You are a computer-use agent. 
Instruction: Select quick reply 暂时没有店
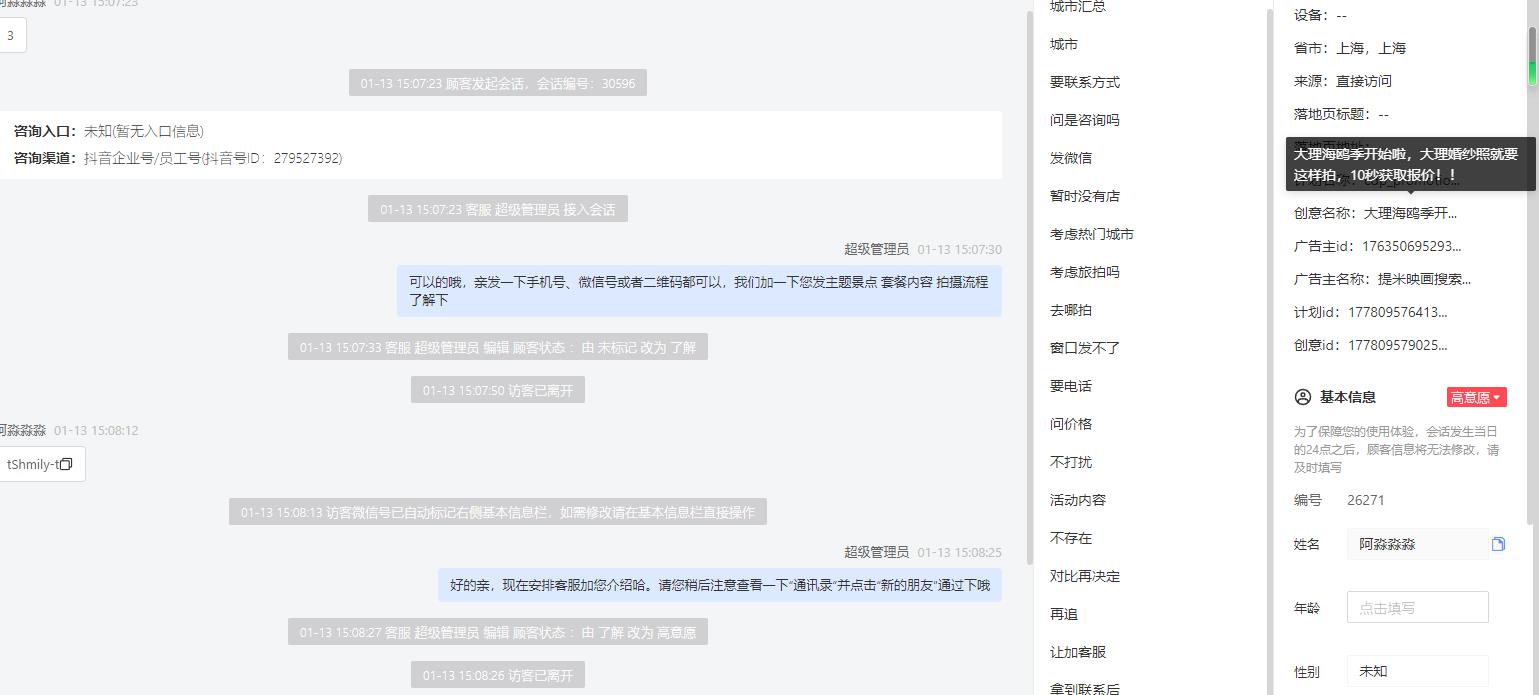coord(1085,196)
